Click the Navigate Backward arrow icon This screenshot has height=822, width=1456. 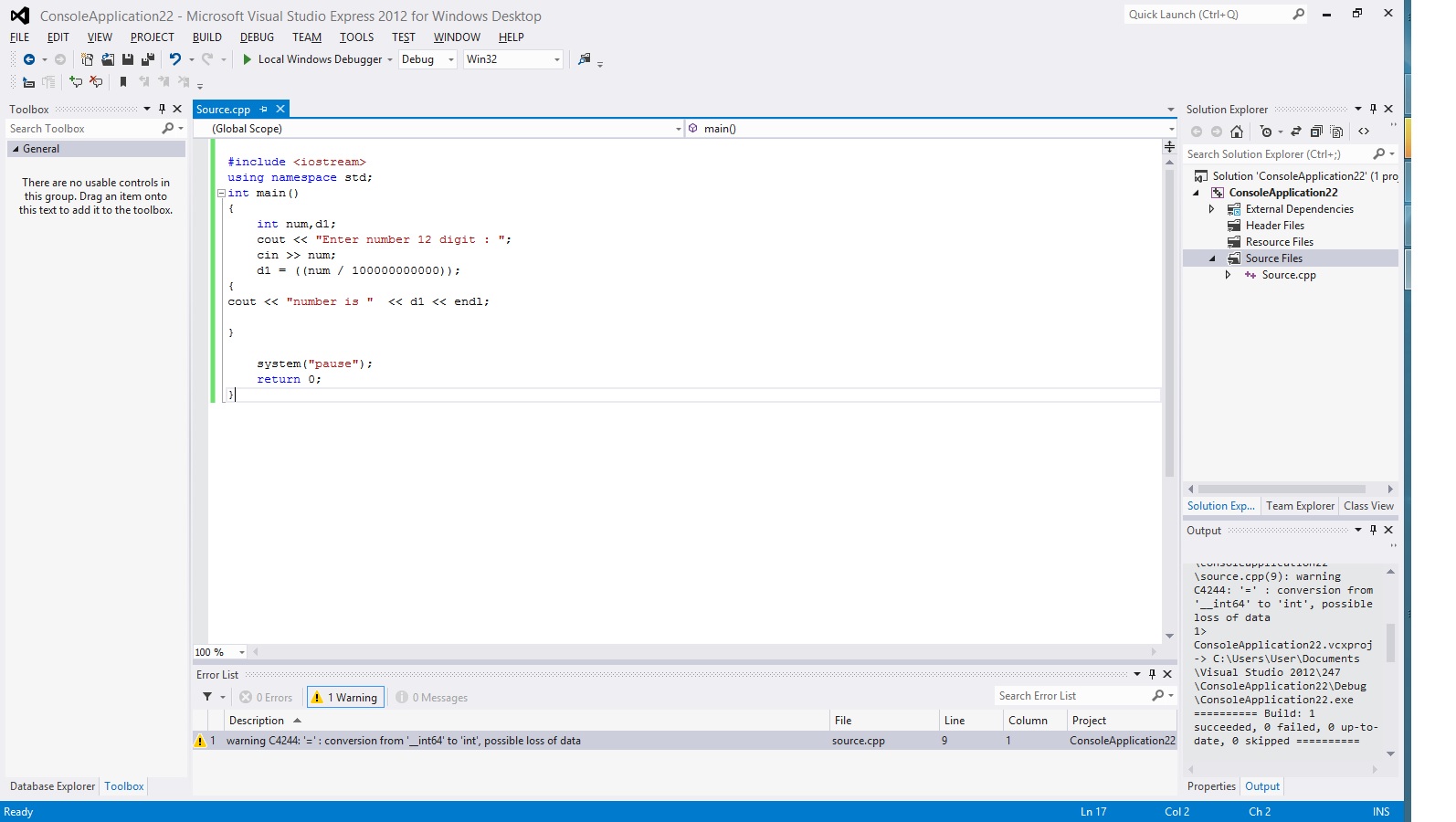(29, 59)
